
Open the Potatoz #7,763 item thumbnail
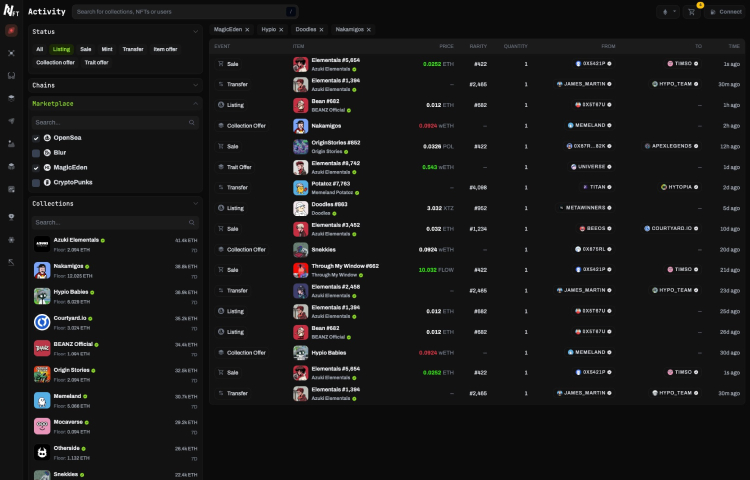point(300,187)
